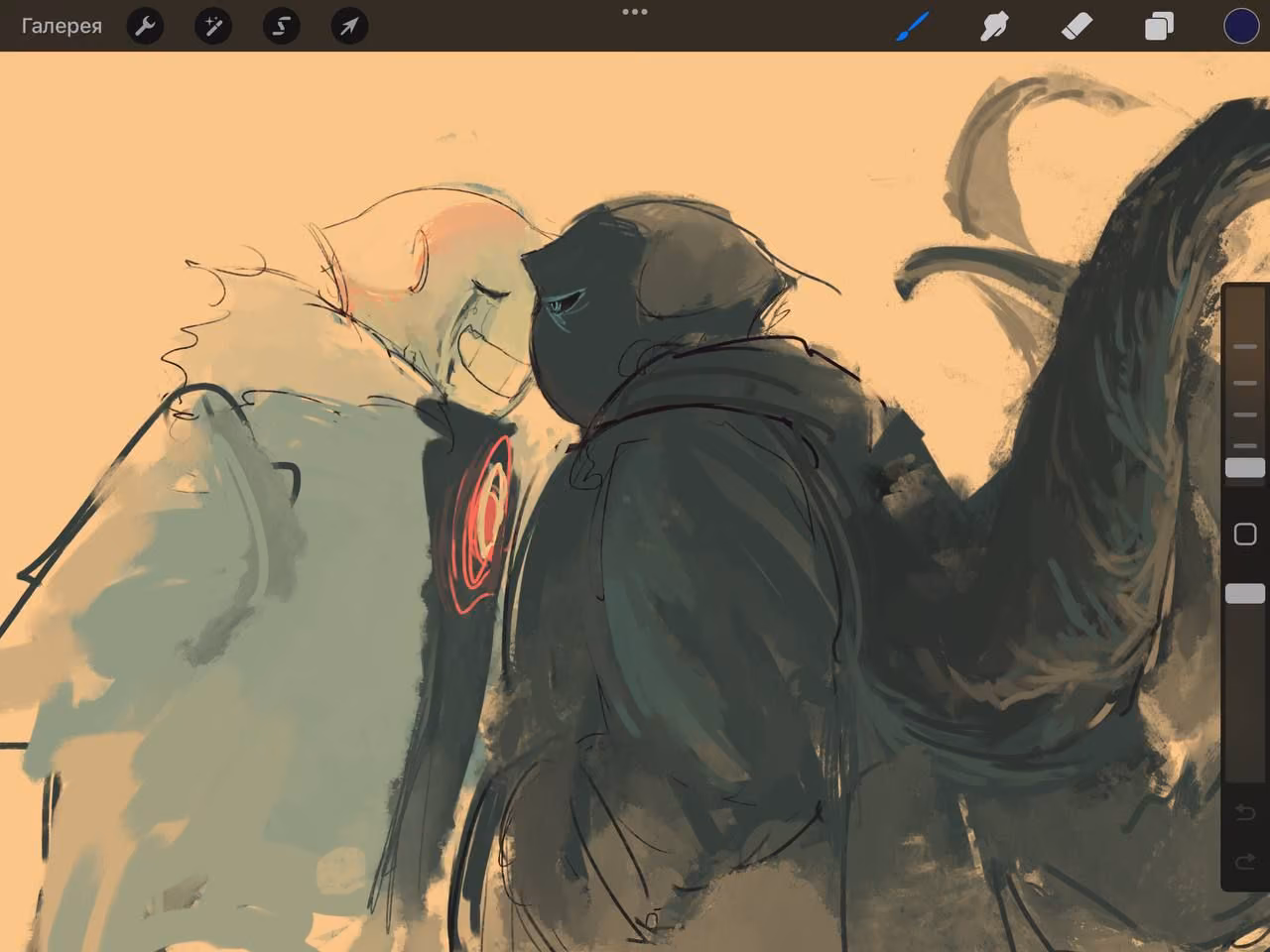Open the Layers panel
The height and width of the screenshot is (952, 1270).
click(x=1159, y=27)
